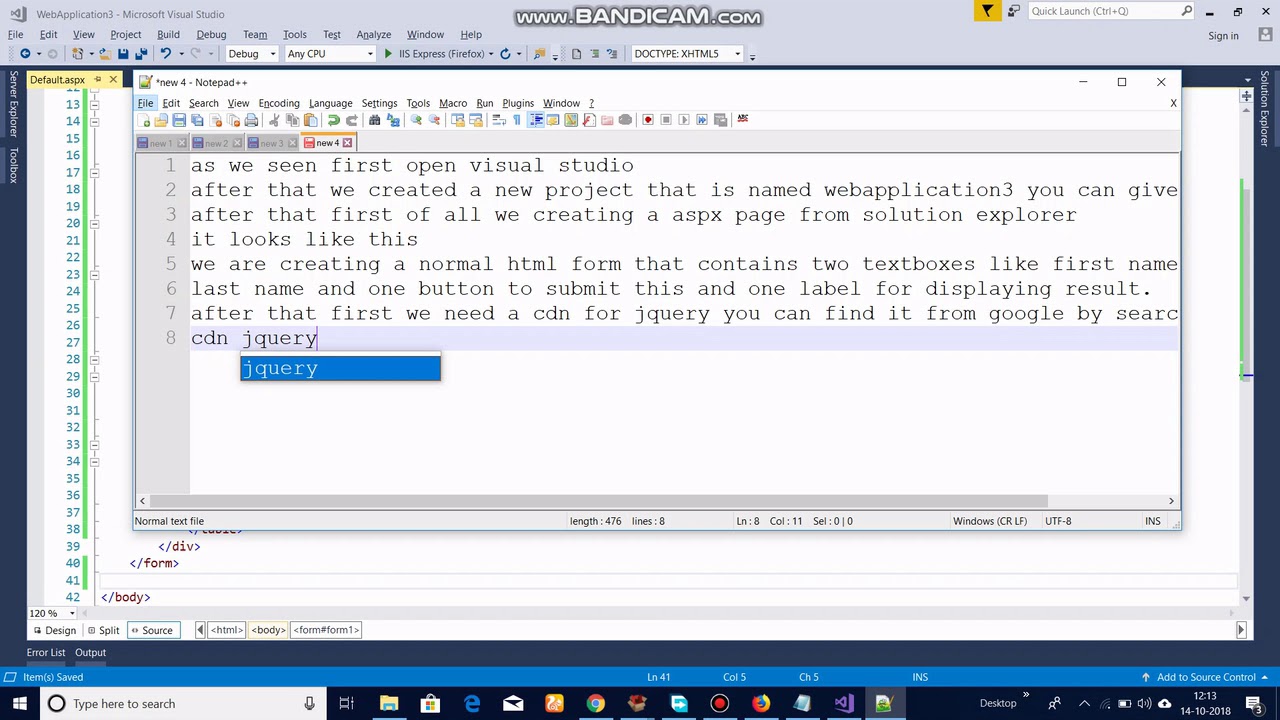The height and width of the screenshot is (720, 1280).
Task: Open the Plugins menu in Notepad++
Action: tap(518, 103)
